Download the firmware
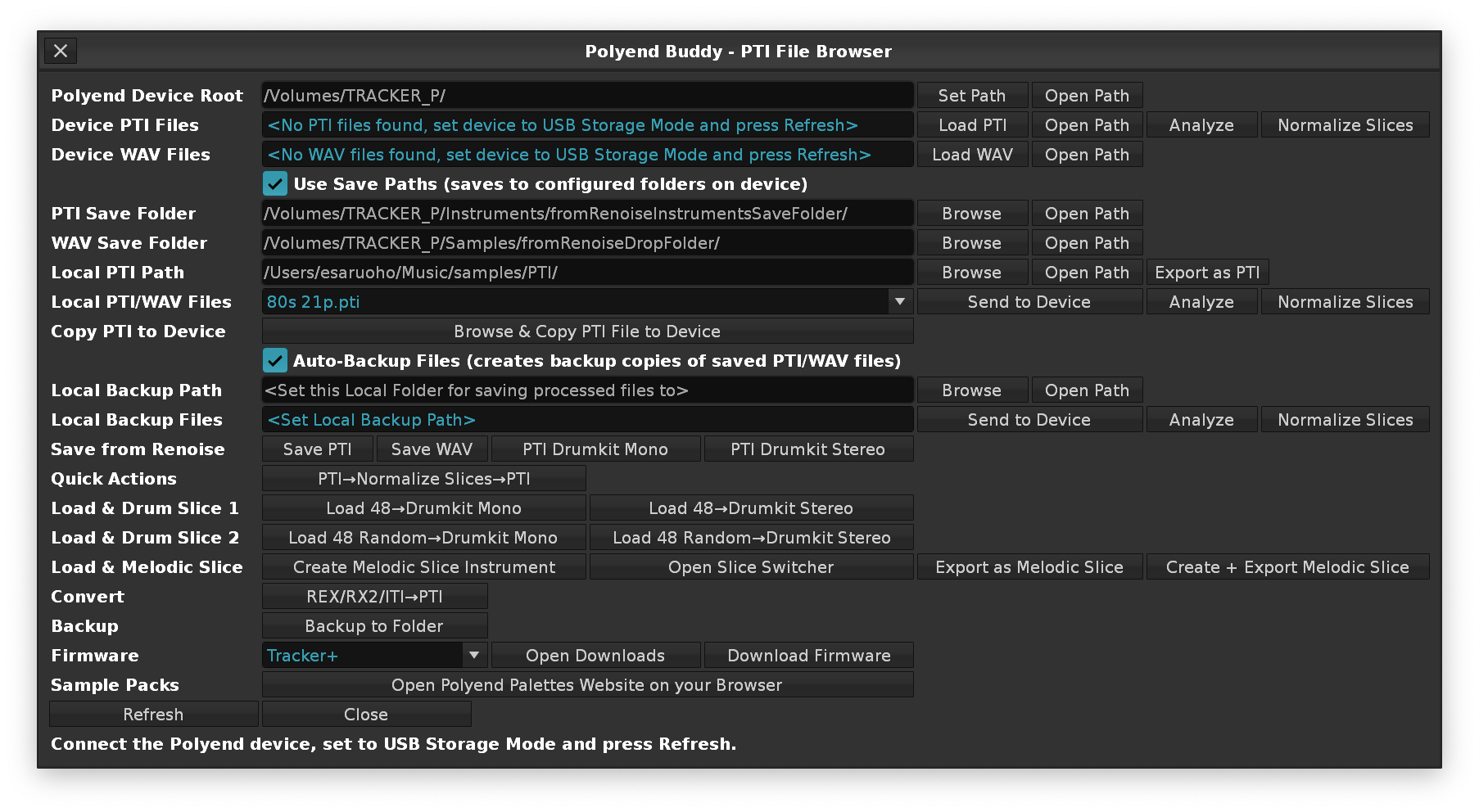 [x=808, y=656]
